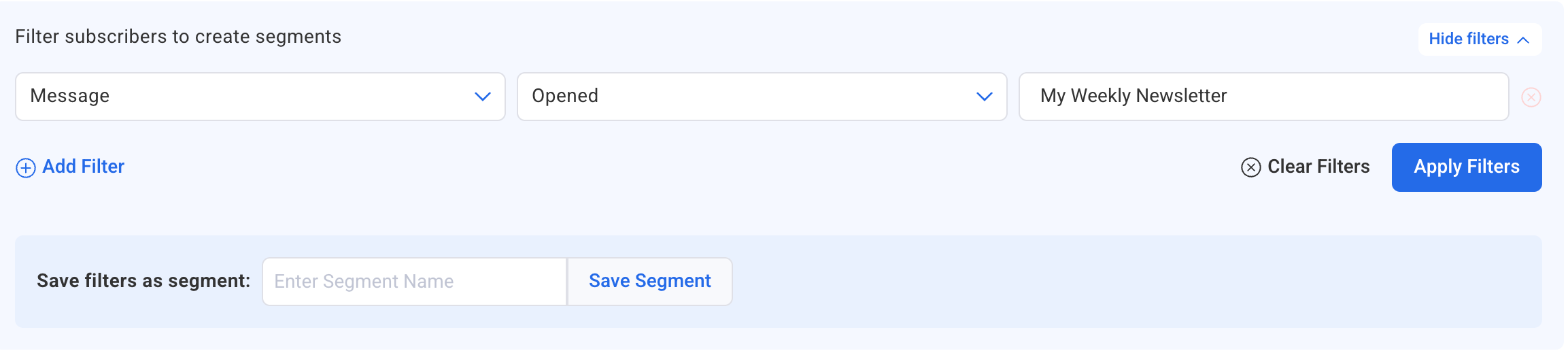Image resolution: width=1568 pixels, height=351 pixels.
Task: Collapse the panel with Hide filters link
Action: 1468,39
